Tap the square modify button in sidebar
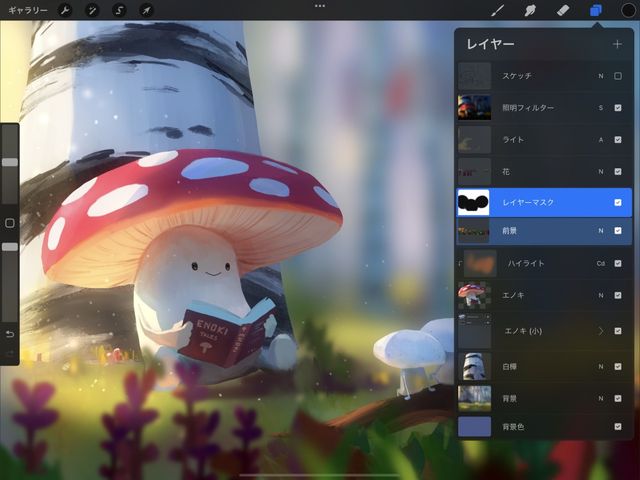The width and height of the screenshot is (640, 480). (x=10, y=223)
